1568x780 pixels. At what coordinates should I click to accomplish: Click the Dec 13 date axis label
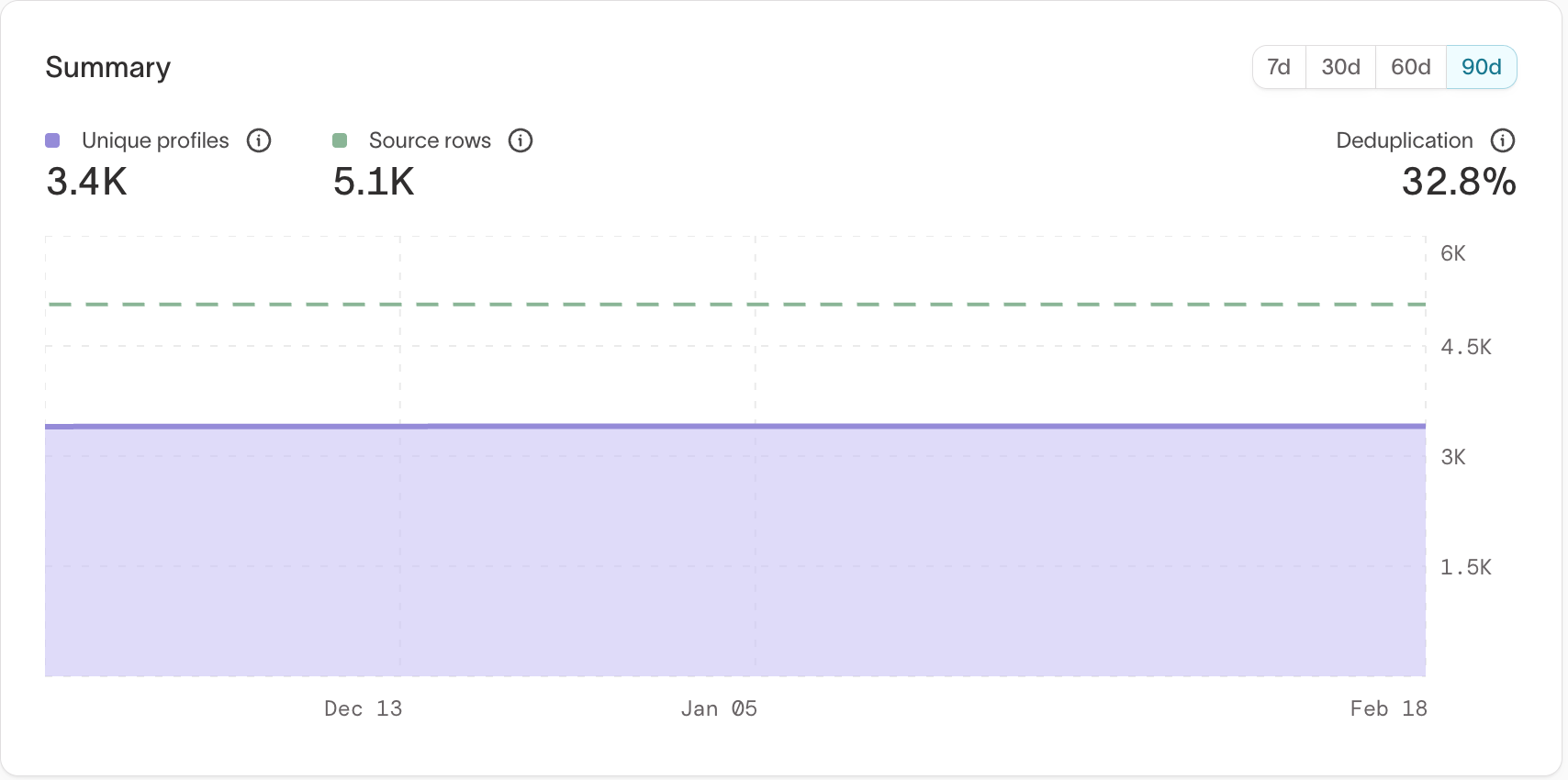point(363,708)
